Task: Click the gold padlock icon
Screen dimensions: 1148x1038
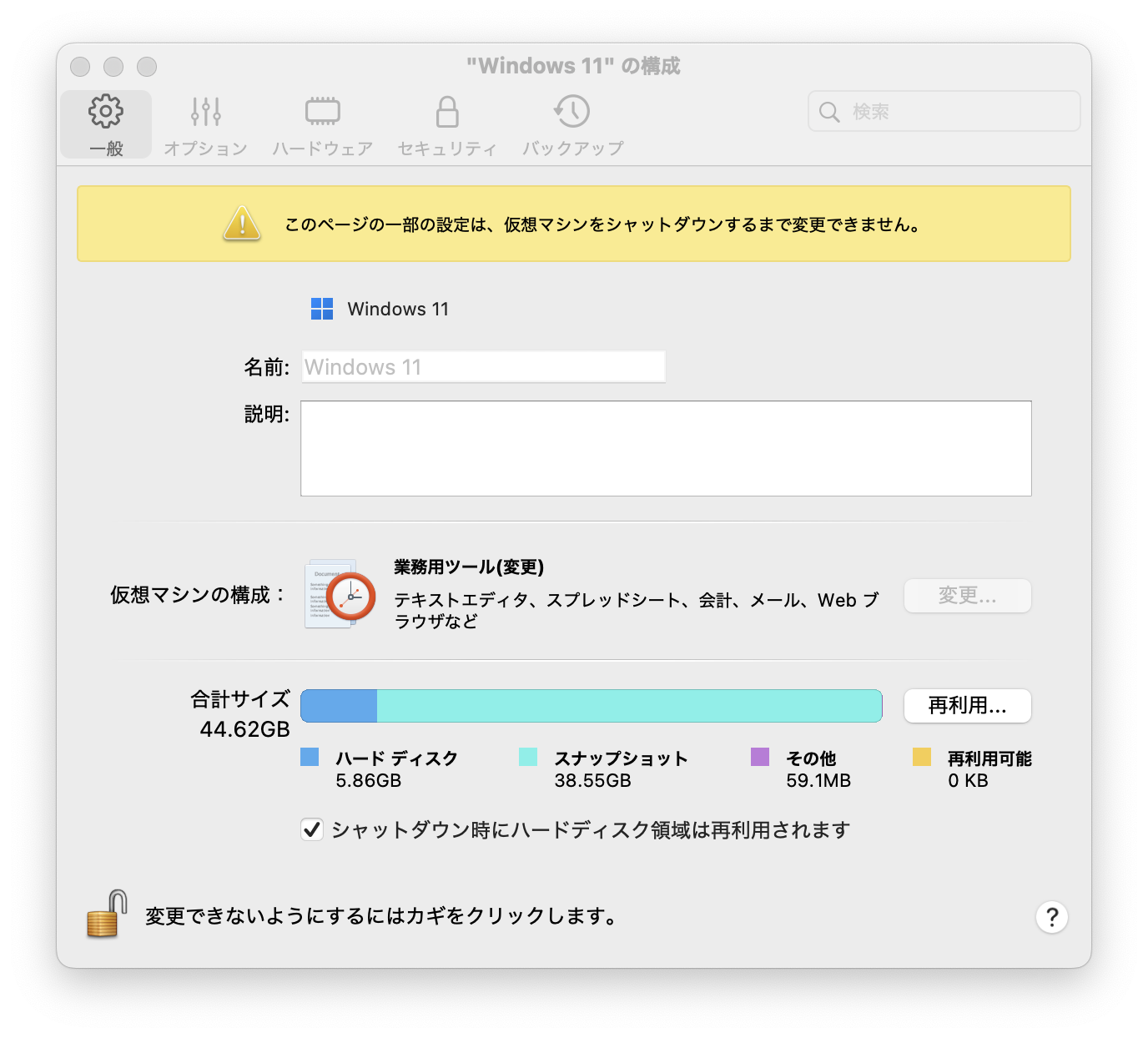Action: [107, 914]
